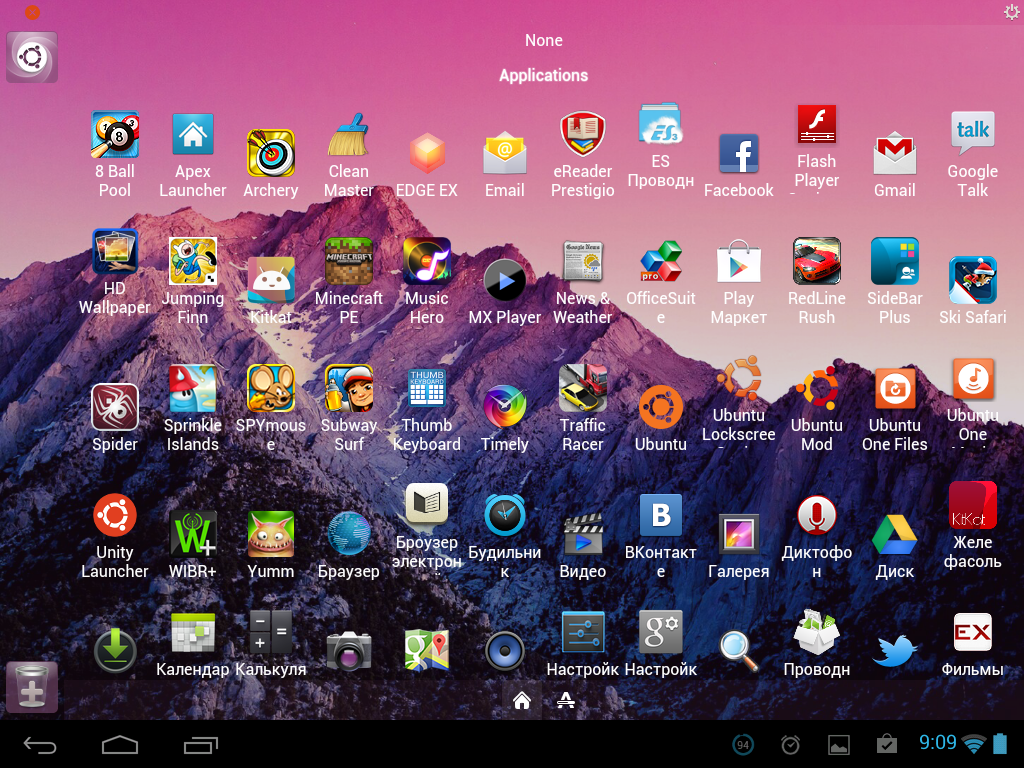Open SPYmouse game
The width and height of the screenshot is (1024, 768).
[270, 389]
